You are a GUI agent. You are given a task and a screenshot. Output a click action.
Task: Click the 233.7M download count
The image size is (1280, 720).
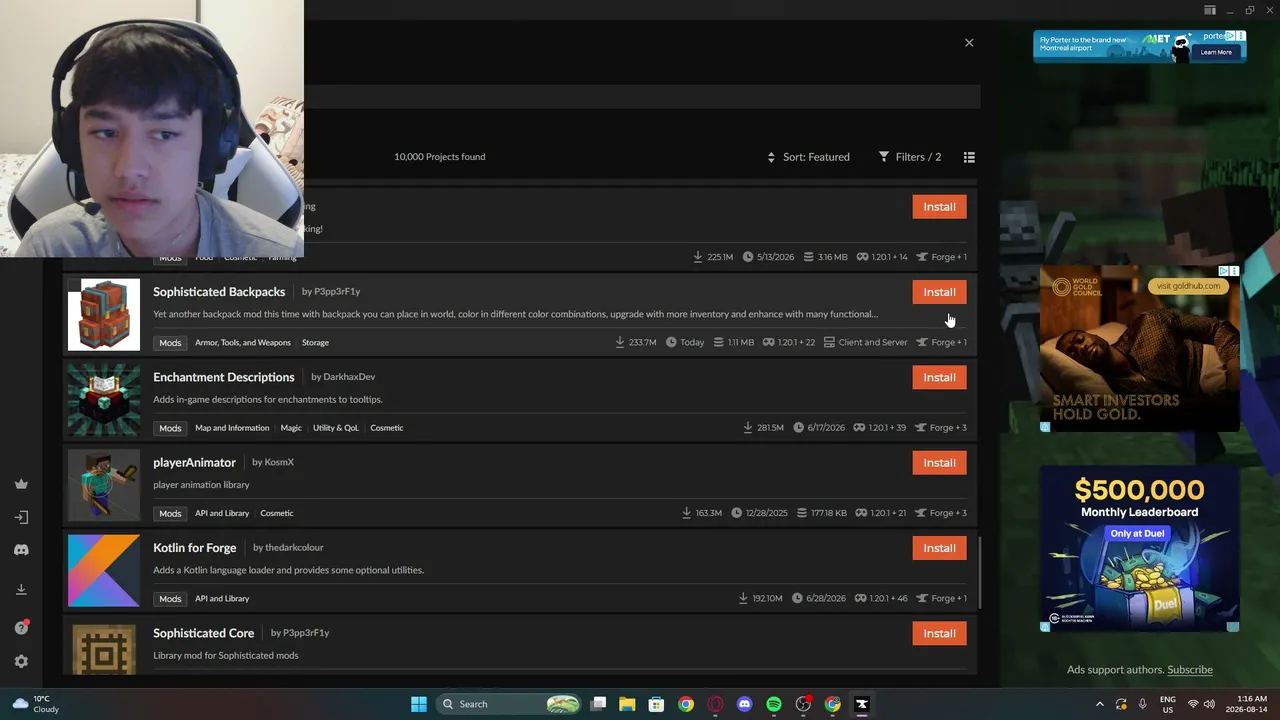[636, 343]
